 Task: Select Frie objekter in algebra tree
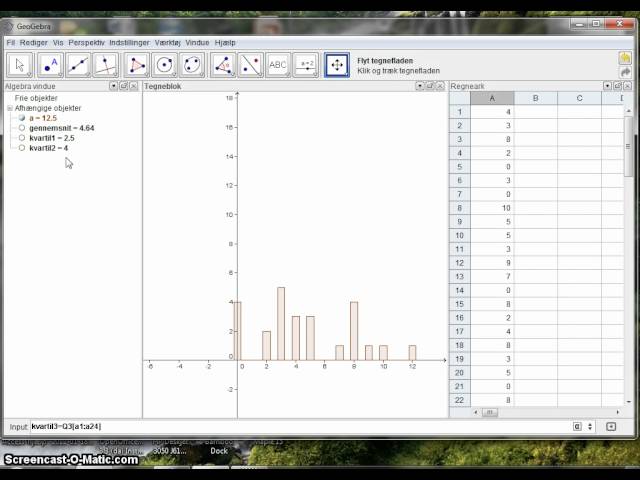click(36, 98)
